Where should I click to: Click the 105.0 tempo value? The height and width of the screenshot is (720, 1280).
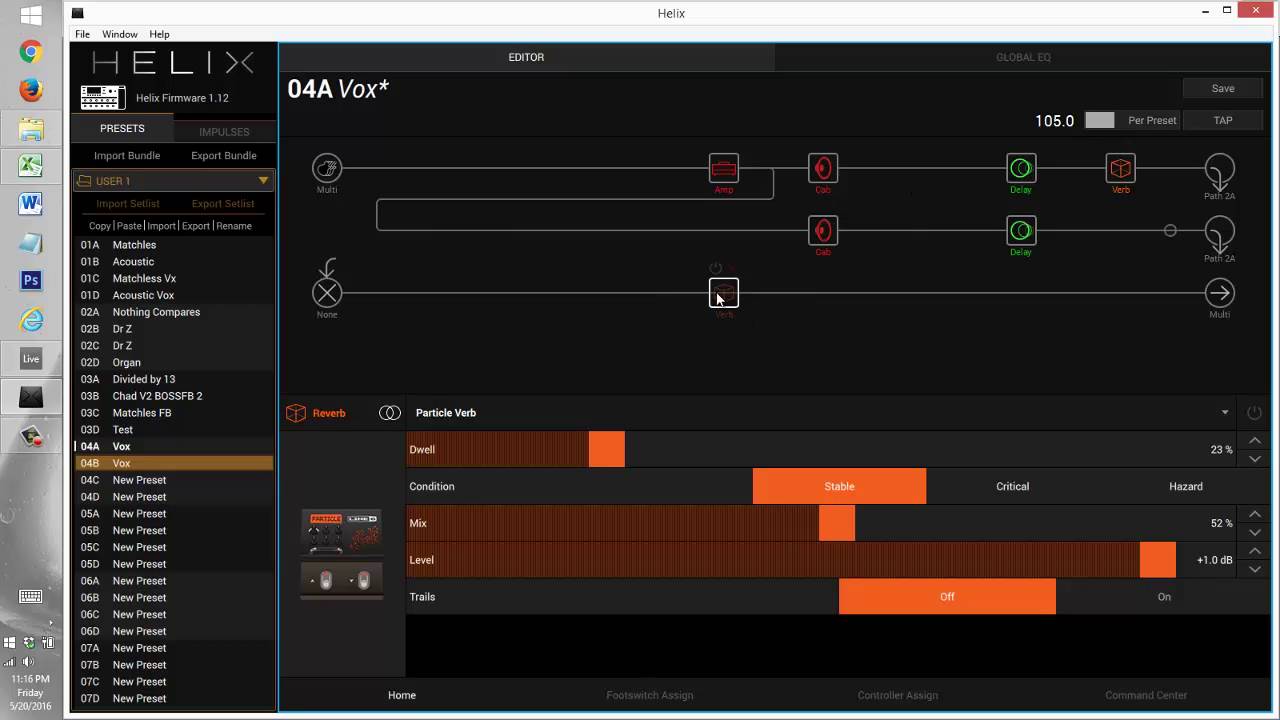1054,121
